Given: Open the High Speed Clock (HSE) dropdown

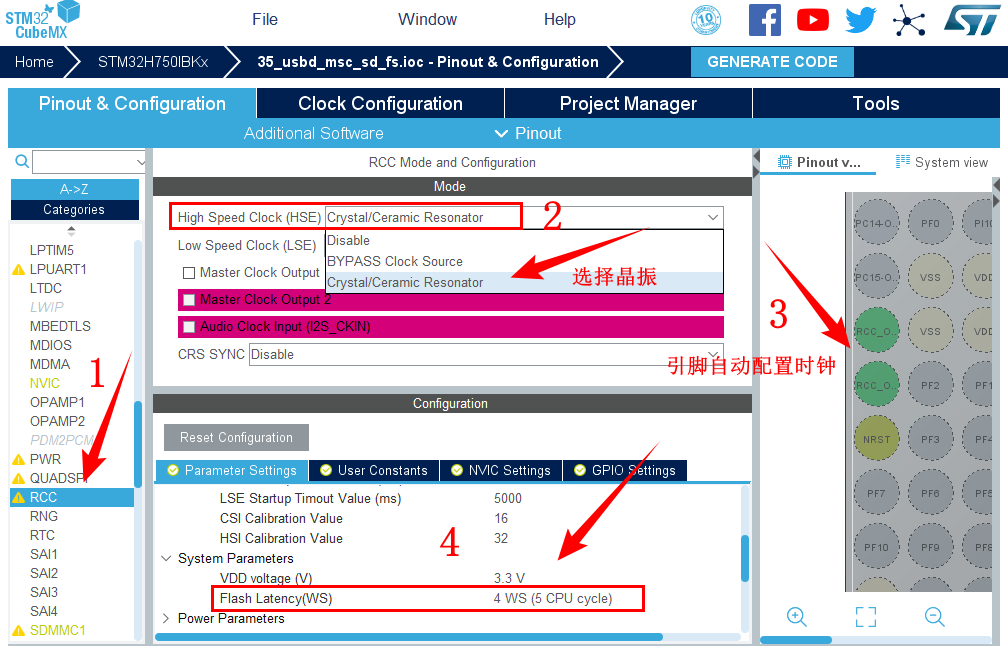Looking at the screenshot, I should 523,217.
